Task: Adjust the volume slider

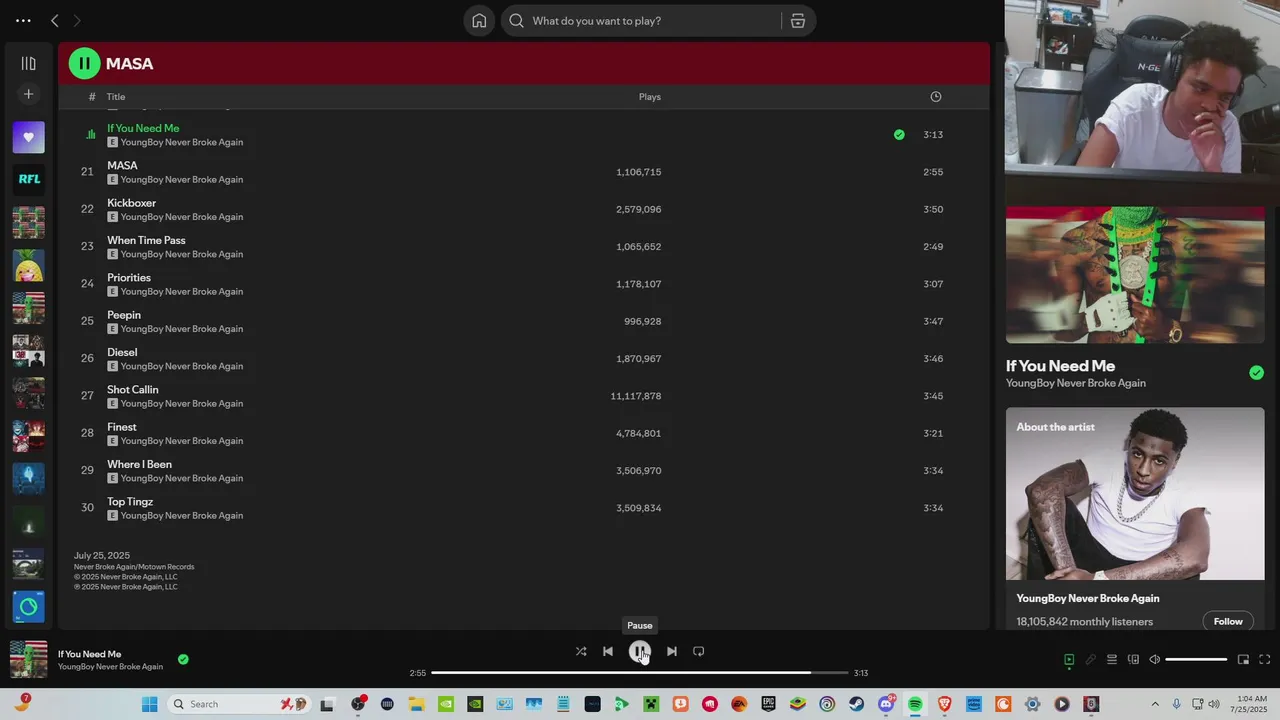Action: click(1196, 660)
